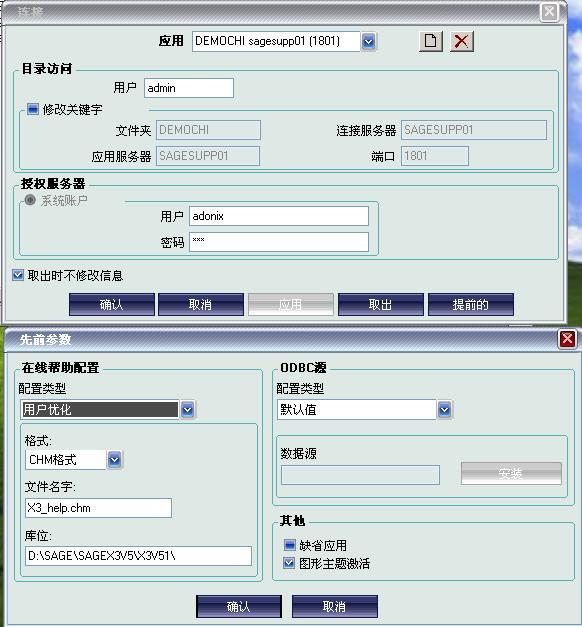Toggle the 修改关键字 checkbox

pos(33,109)
